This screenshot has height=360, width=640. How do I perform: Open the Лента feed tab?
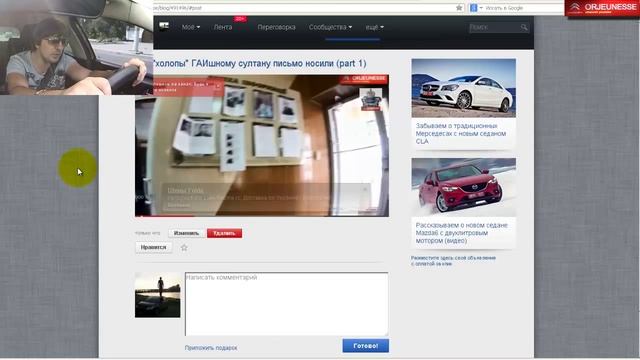click(x=223, y=27)
